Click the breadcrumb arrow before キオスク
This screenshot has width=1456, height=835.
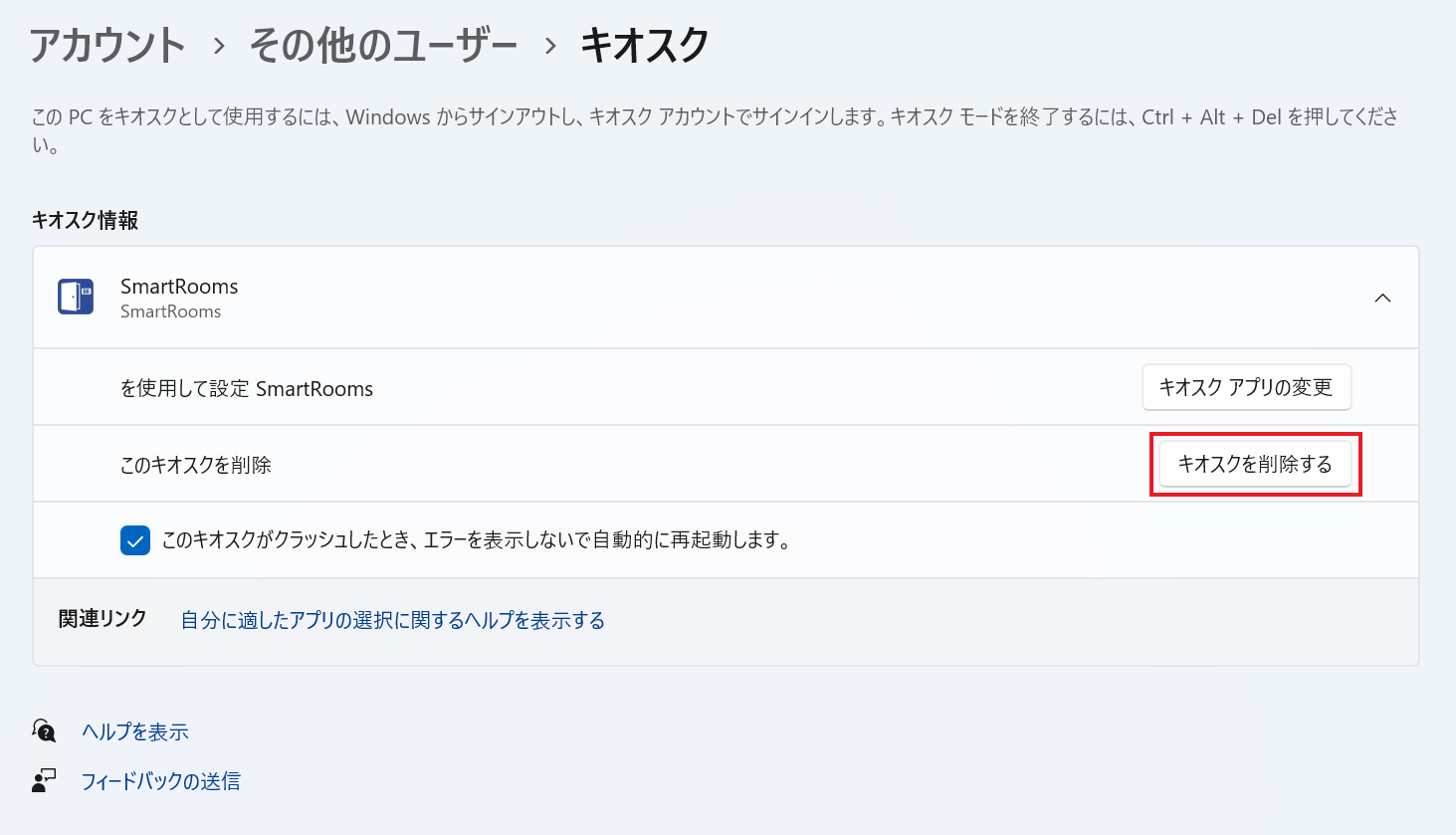[549, 47]
